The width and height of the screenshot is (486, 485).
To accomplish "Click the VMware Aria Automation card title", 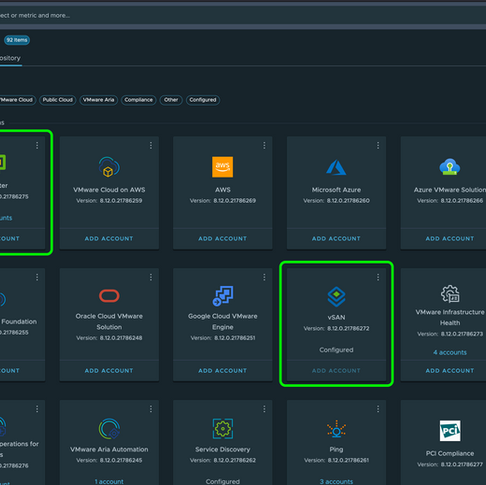I will [109, 449].
